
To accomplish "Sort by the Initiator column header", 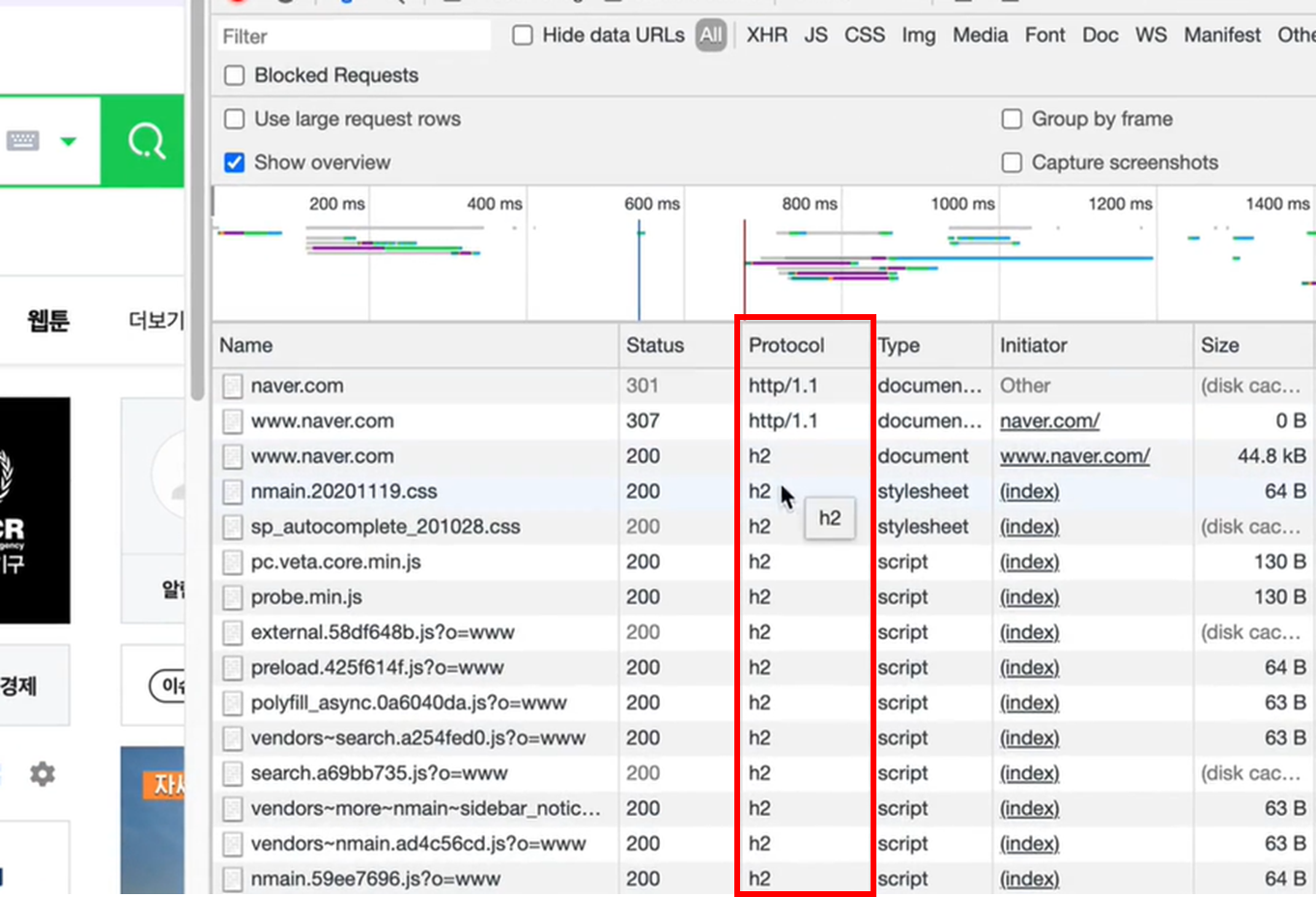I will 1093,345.
